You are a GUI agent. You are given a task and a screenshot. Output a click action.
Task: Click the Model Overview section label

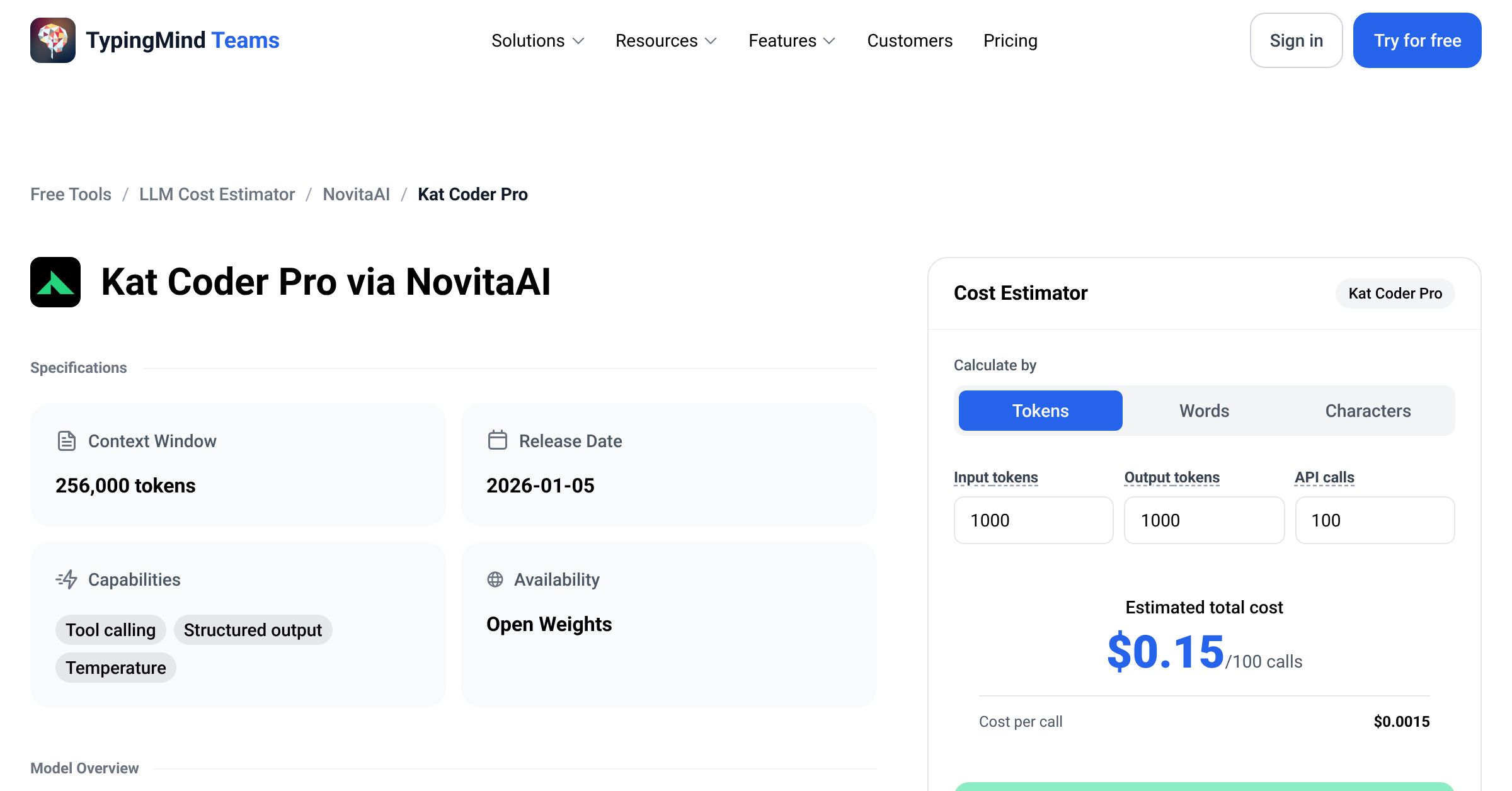pos(84,768)
